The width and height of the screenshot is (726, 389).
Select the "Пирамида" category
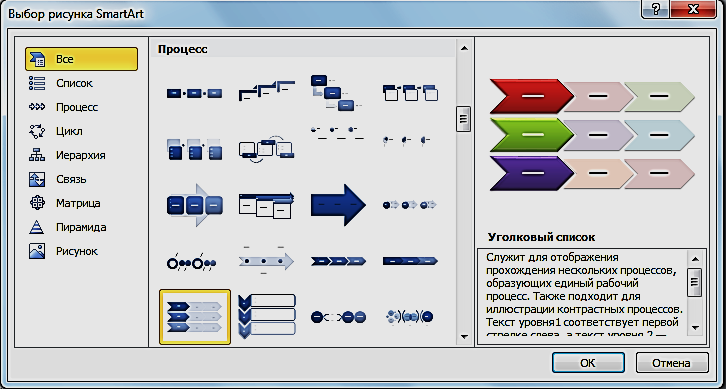[x=81, y=227]
